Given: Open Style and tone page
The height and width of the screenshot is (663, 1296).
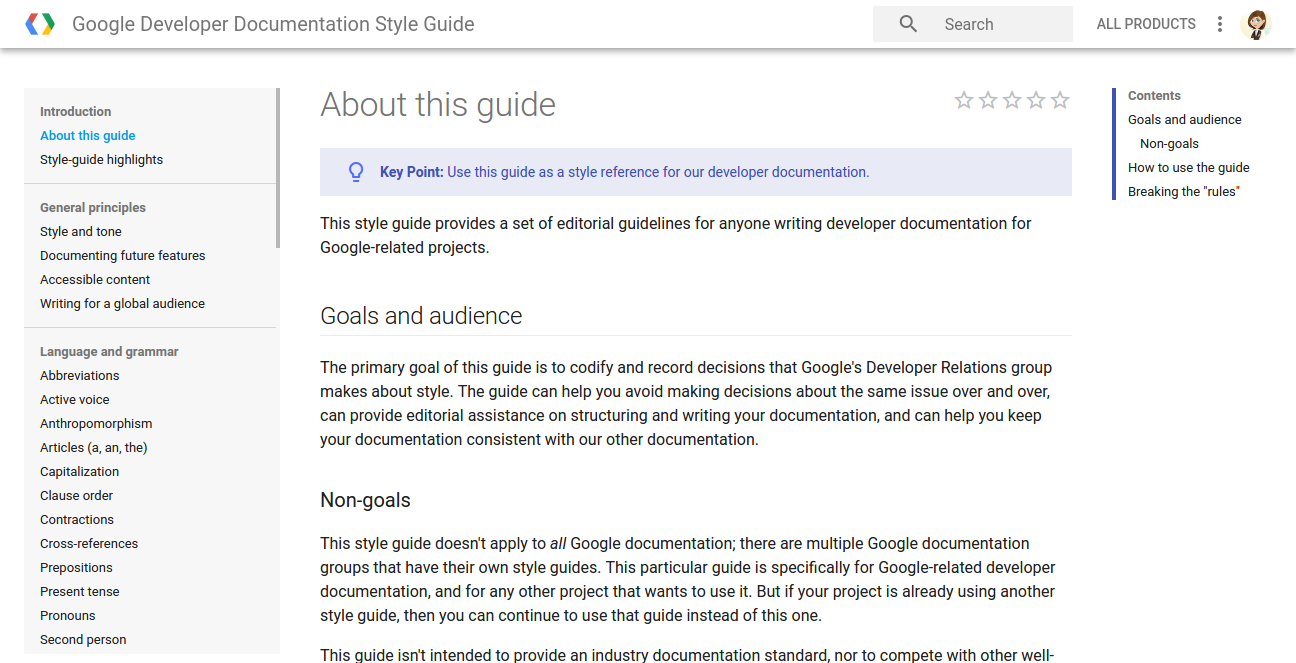Looking at the screenshot, I should (x=81, y=232).
